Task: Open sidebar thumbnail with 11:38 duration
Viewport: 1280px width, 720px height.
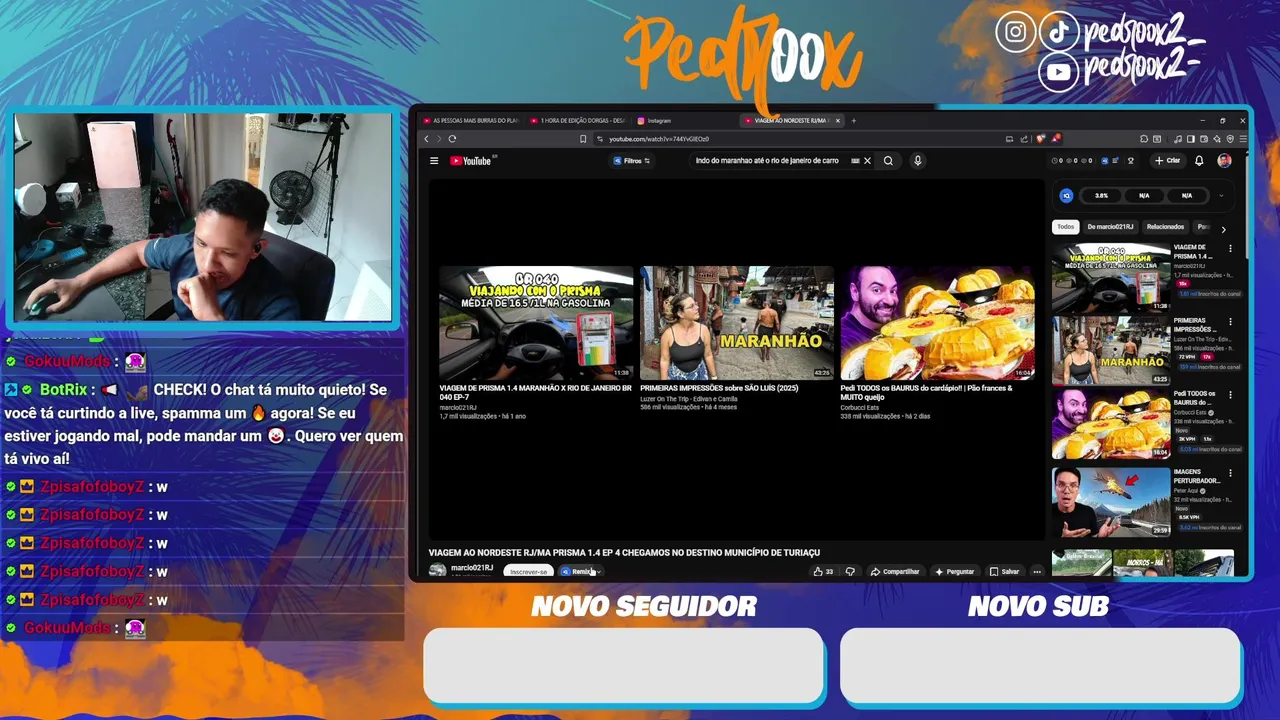Action: tap(1111, 277)
